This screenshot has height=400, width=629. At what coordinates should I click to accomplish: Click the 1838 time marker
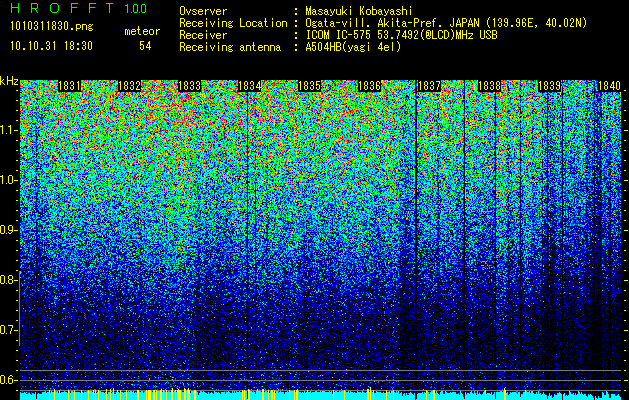tap(489, 86)
